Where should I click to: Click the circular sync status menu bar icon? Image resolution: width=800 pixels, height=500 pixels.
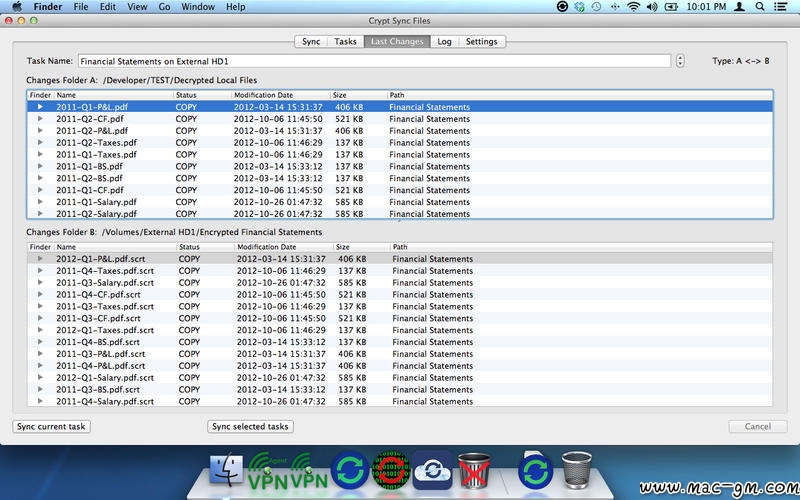point(562,7)
